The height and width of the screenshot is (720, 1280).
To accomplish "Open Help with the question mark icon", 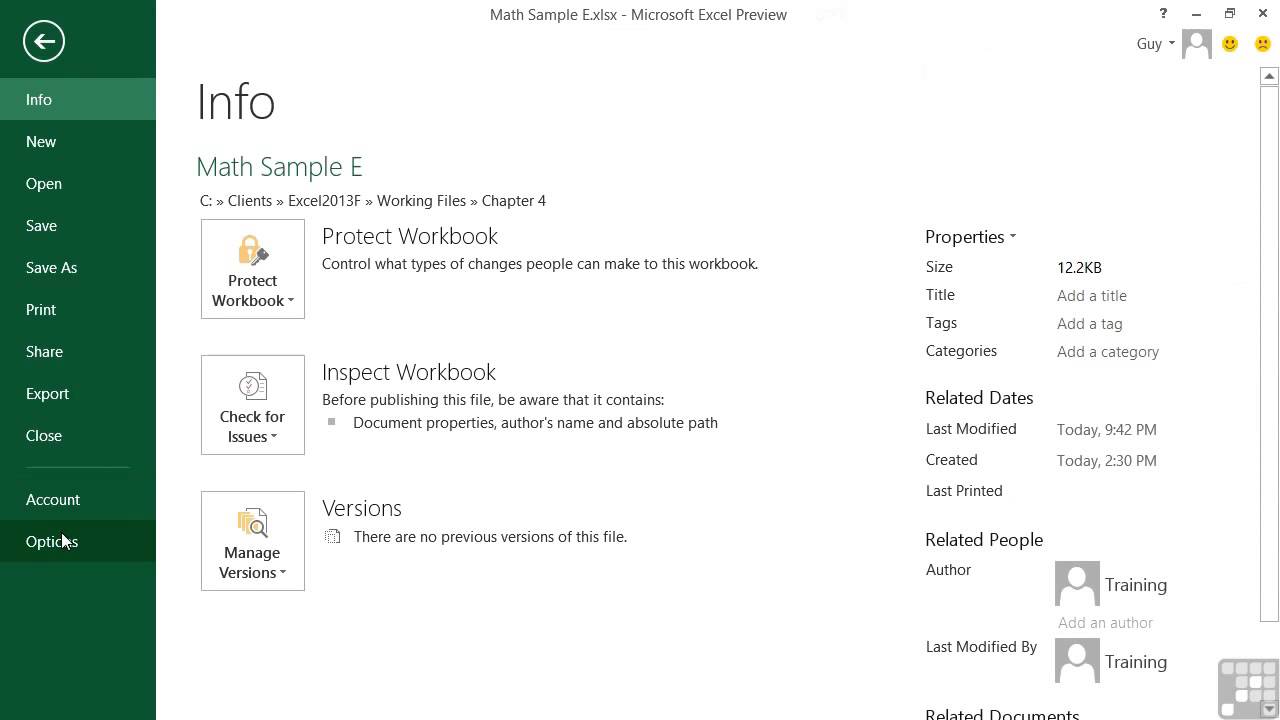I will pos(1163,14).
